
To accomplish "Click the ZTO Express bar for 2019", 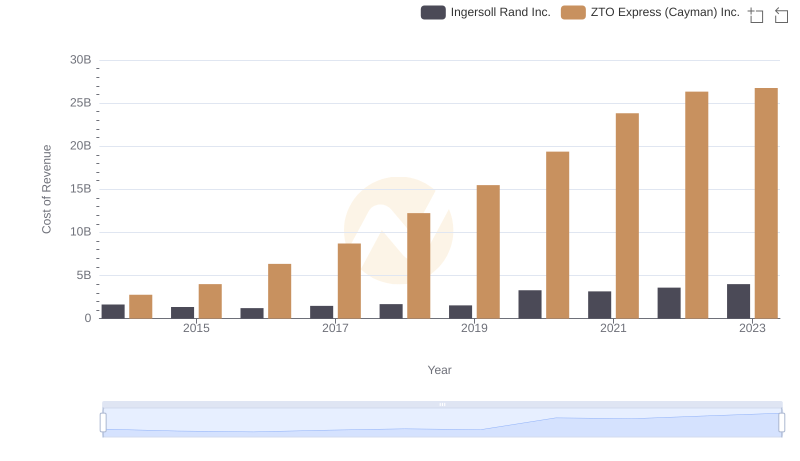I will pos(488,252).
